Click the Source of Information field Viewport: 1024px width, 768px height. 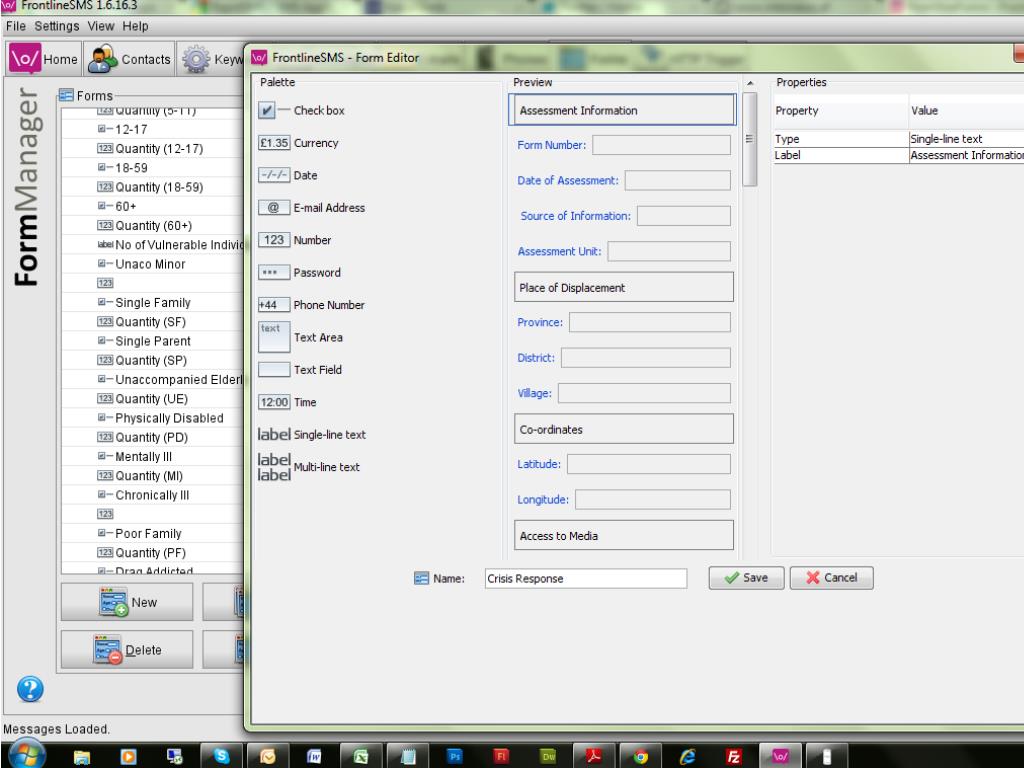684,216
